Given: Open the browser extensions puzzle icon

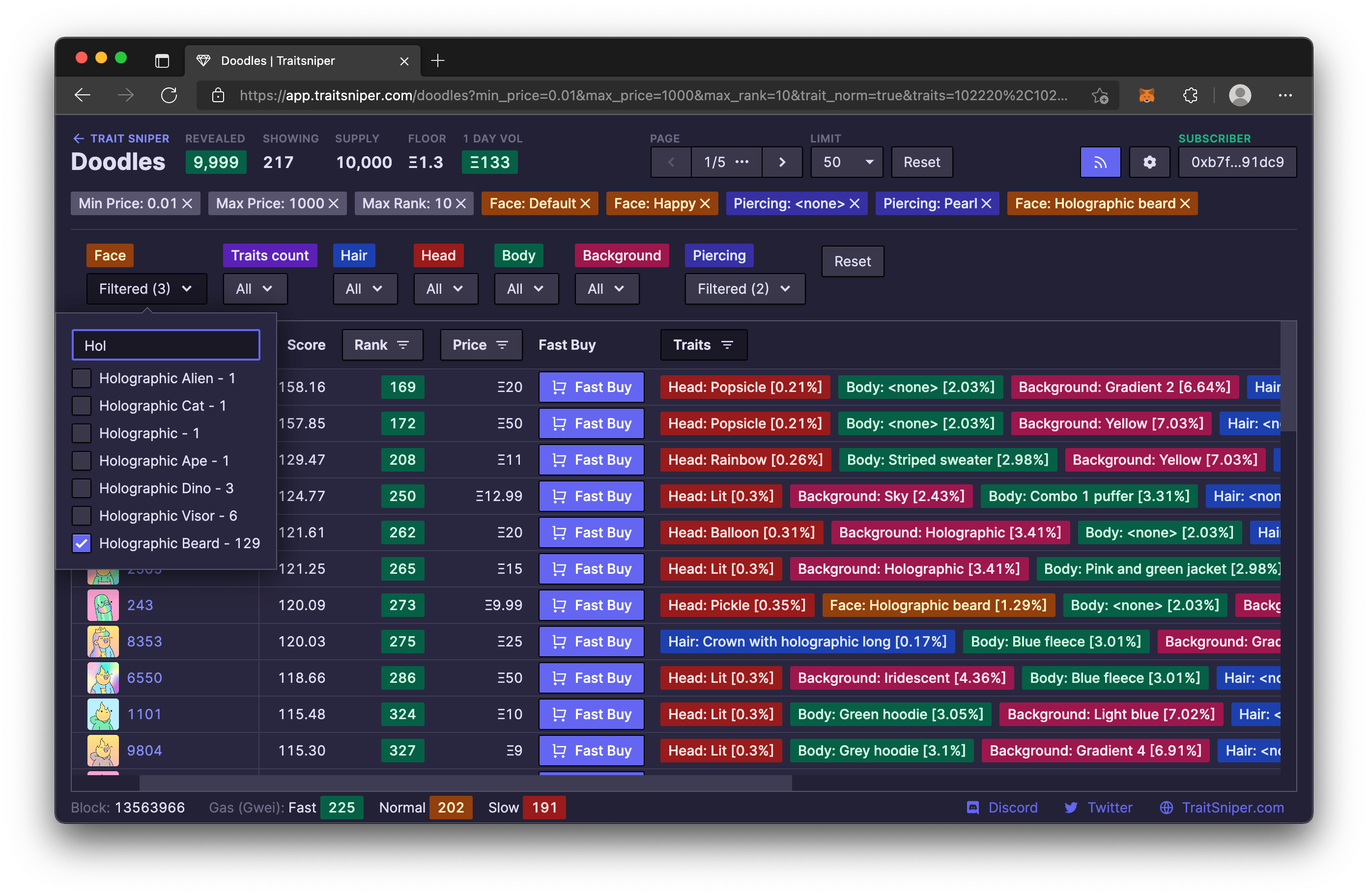Looking at the screenshot, I should click(1191, 95).
